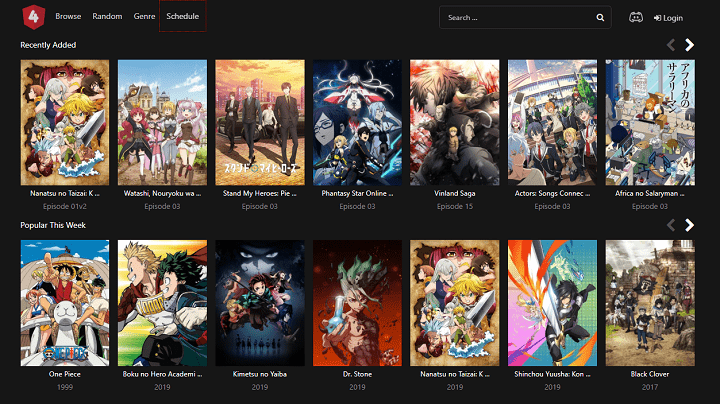Open Black Clover poster
Screen dimensions: 720x404
650,303
